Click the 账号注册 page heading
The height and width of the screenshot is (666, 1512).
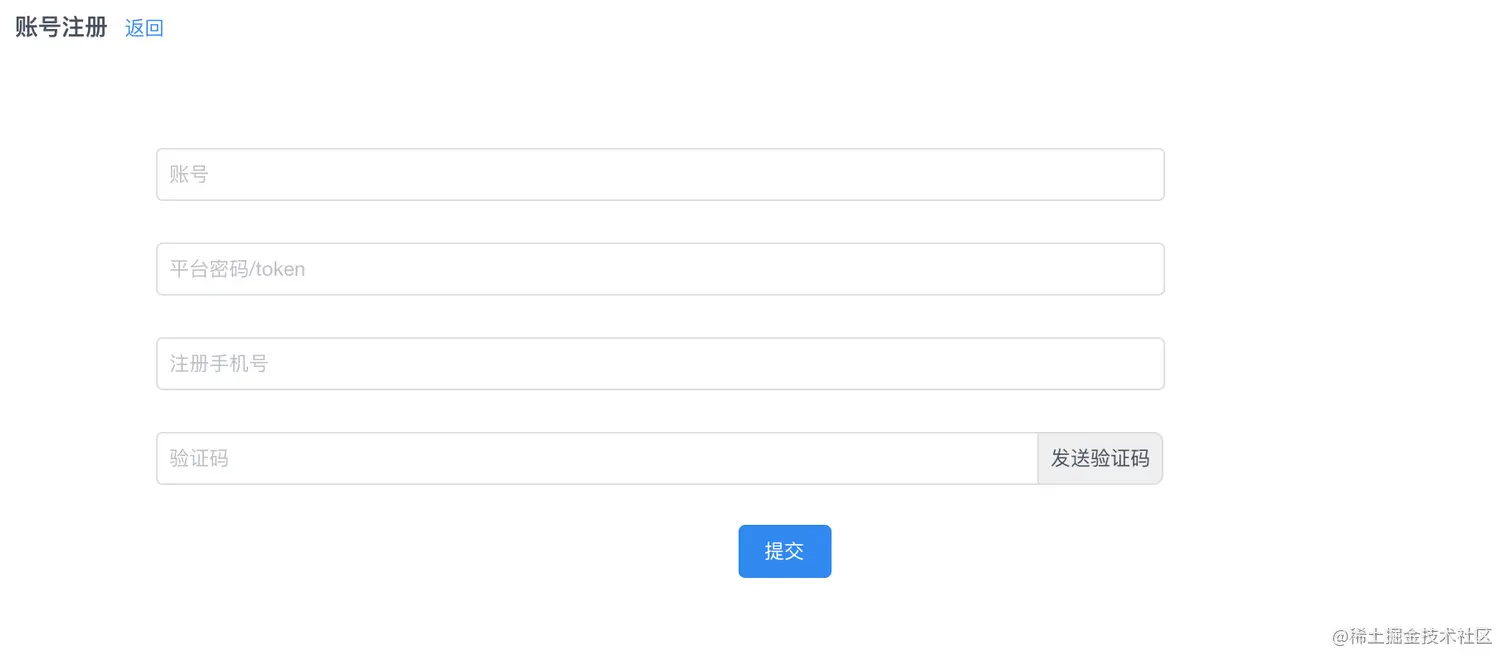(x=61, y=27)
